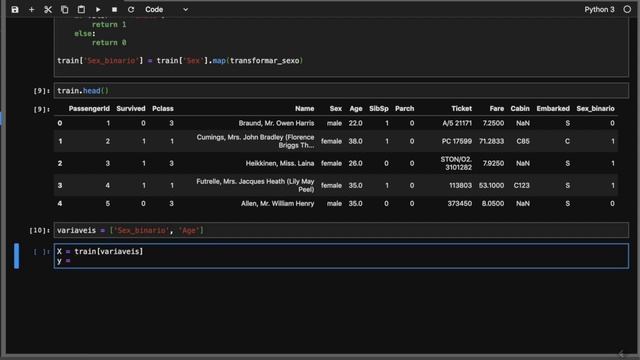Image resolution: width=640 pixels, height=360 pixels.
Task: Click the Embarked column header
Action: 553,109
